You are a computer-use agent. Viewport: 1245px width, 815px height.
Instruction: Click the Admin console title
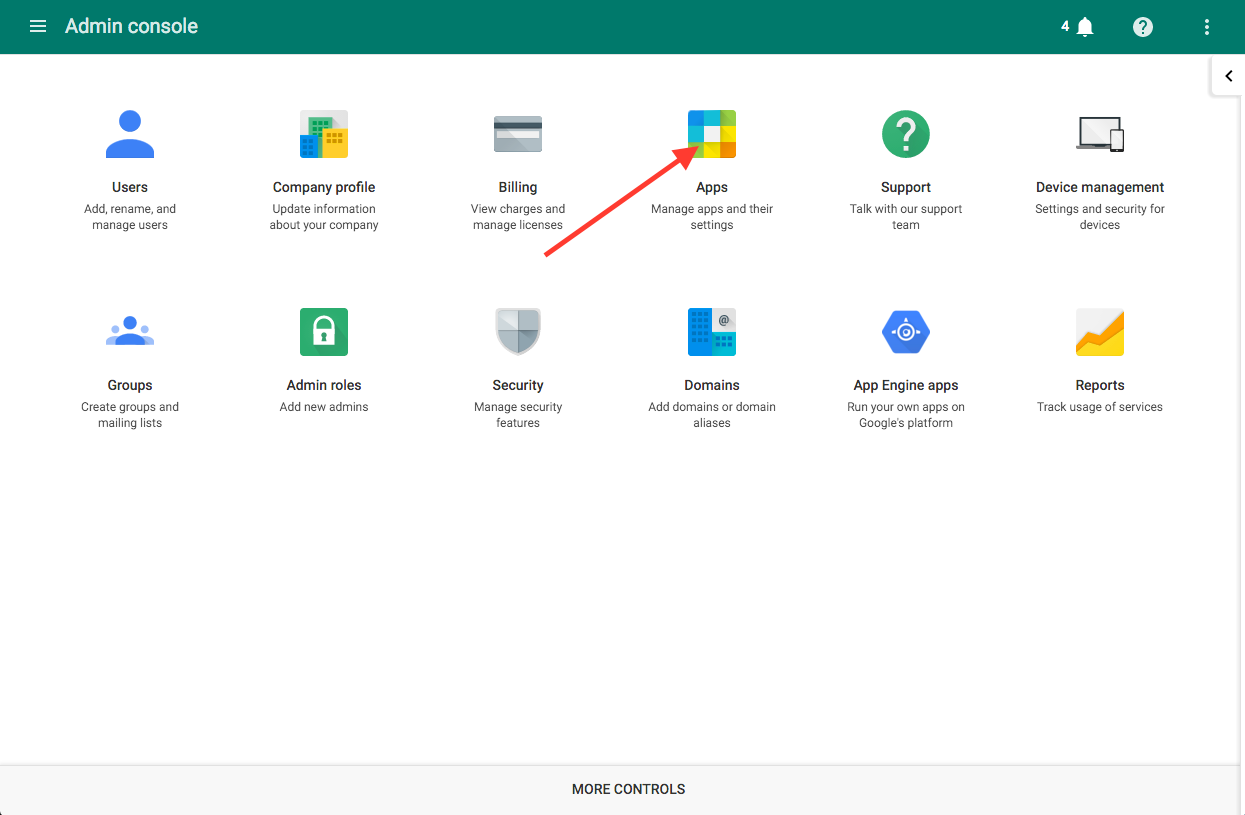pyautogui.click(x=132, y=27)
